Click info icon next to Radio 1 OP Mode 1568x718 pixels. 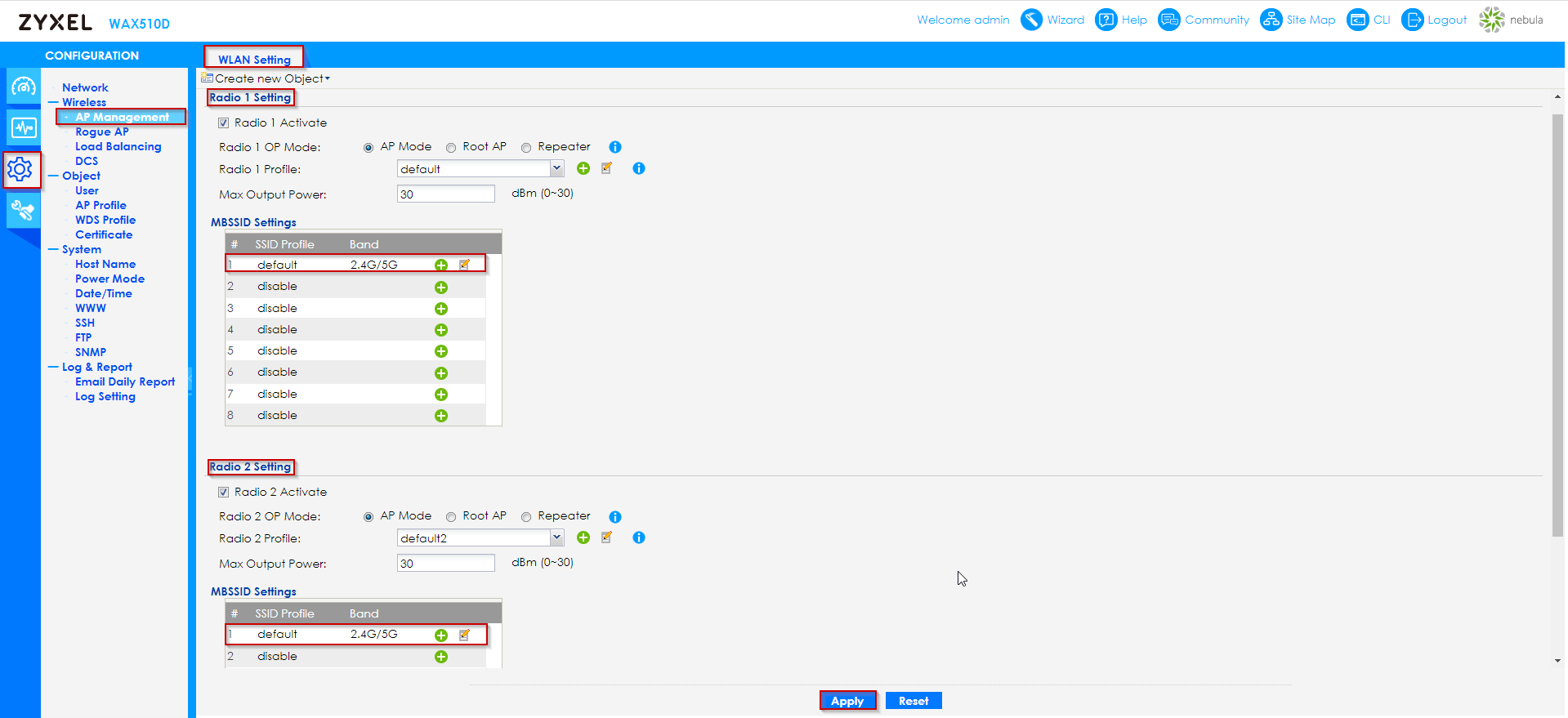(x=615, y=147)
